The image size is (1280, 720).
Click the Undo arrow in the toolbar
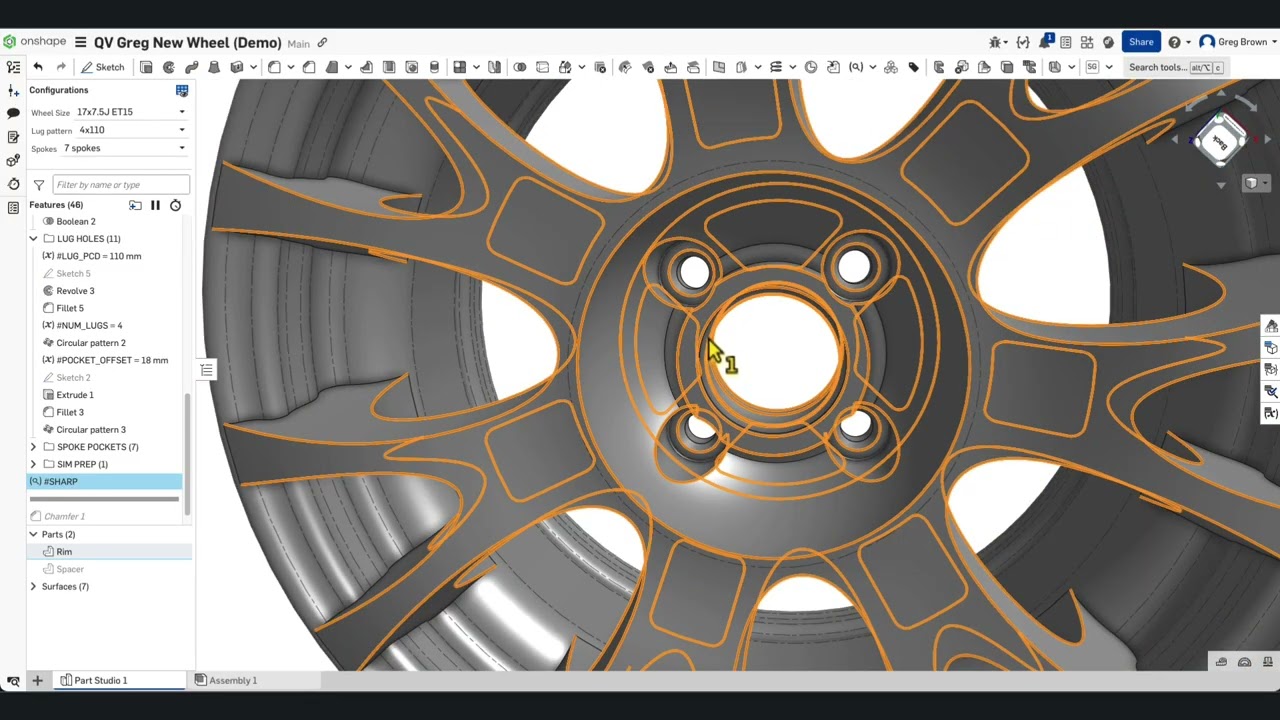point(38,67)
